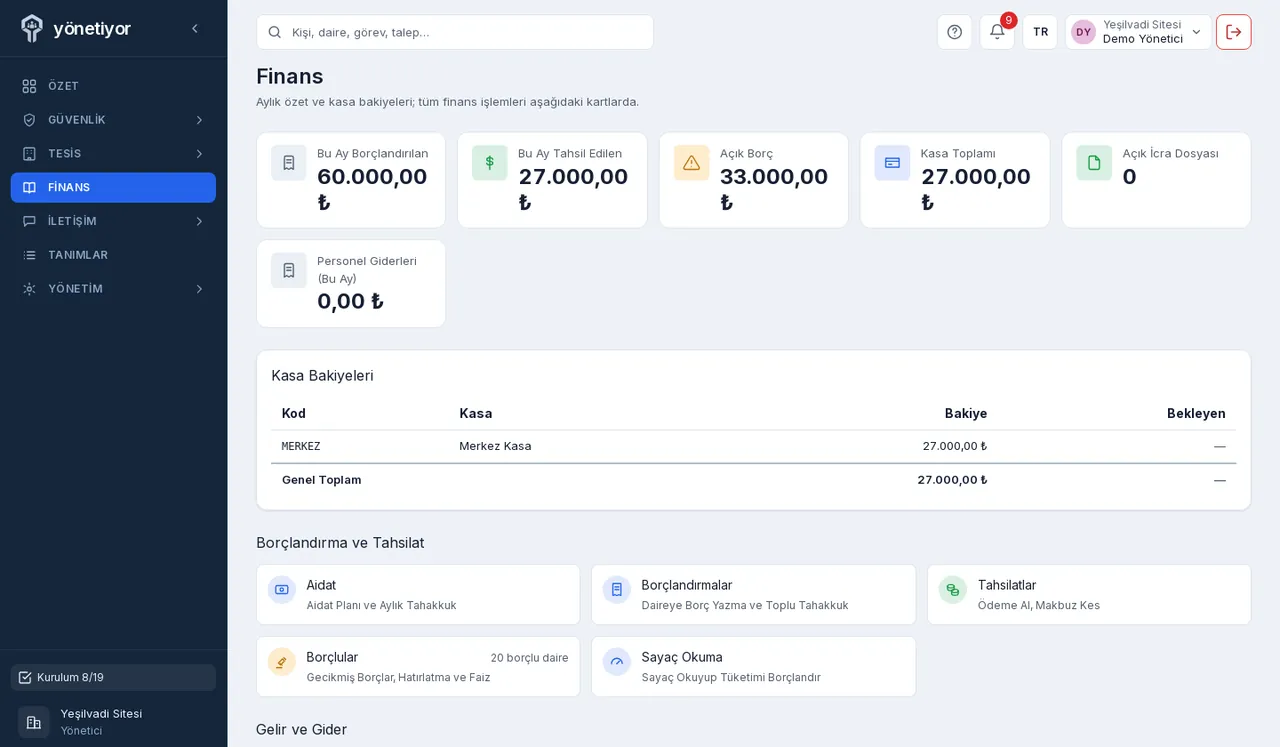Click the yönetiyor logo icon

click(32, 28)
